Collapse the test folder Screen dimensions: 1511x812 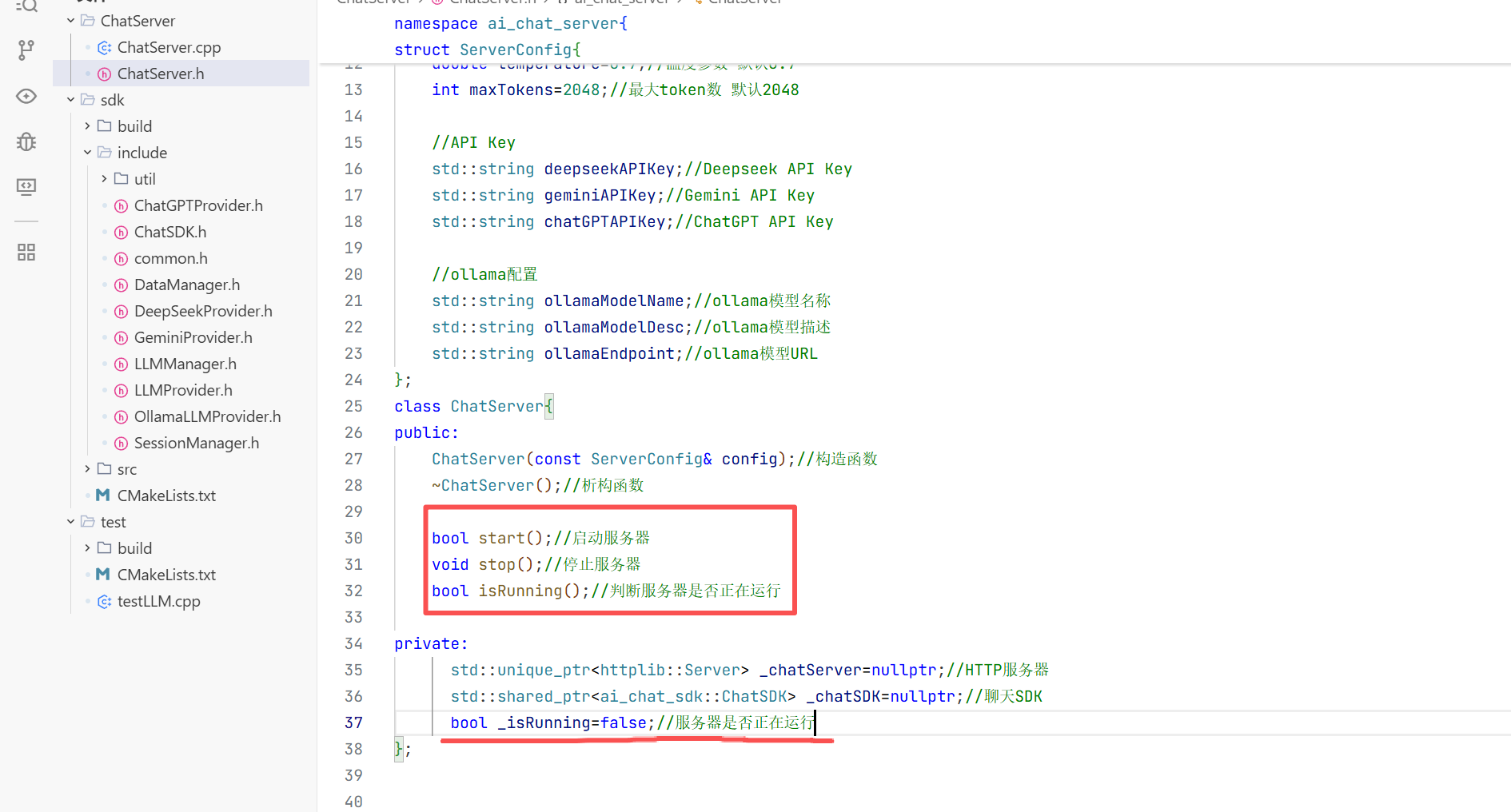point(70,522)
